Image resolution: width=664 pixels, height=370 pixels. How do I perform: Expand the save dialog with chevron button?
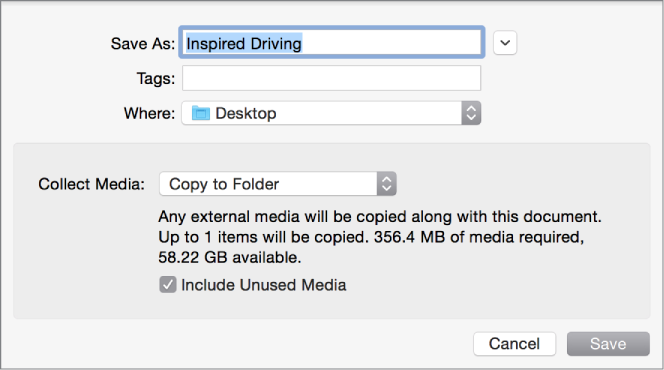click(x=505, y=43)
